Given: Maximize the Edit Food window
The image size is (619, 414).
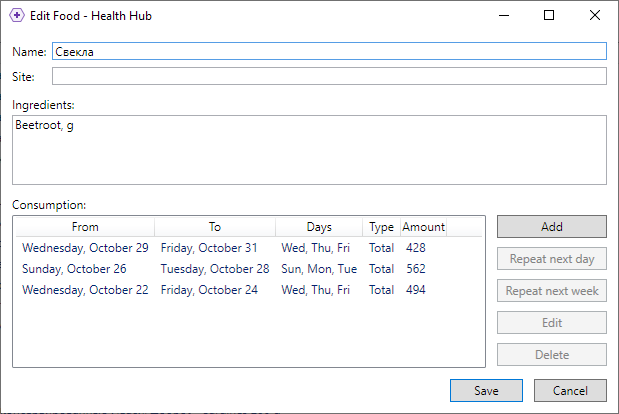Looking at the screenshot, I should 549,16.
